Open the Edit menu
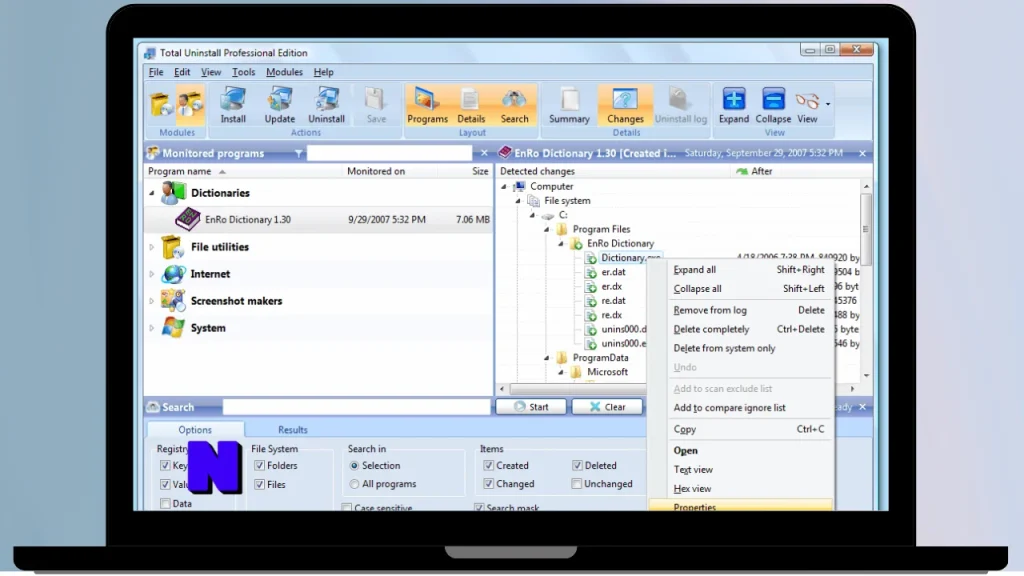The width and height of the screenshot is (1024, 576). tap(182, 72)
